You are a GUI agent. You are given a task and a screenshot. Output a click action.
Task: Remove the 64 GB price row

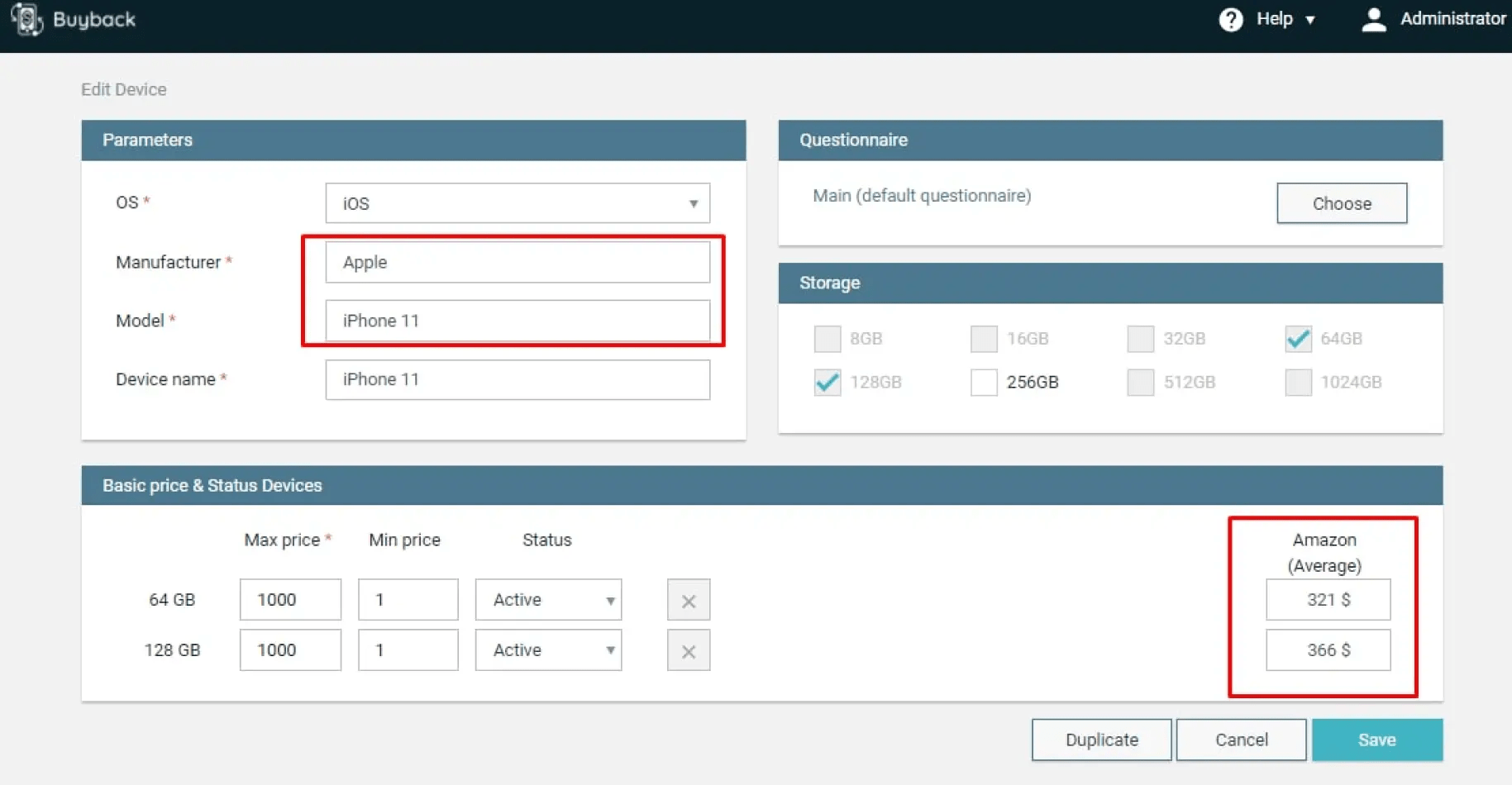[688, 600]
